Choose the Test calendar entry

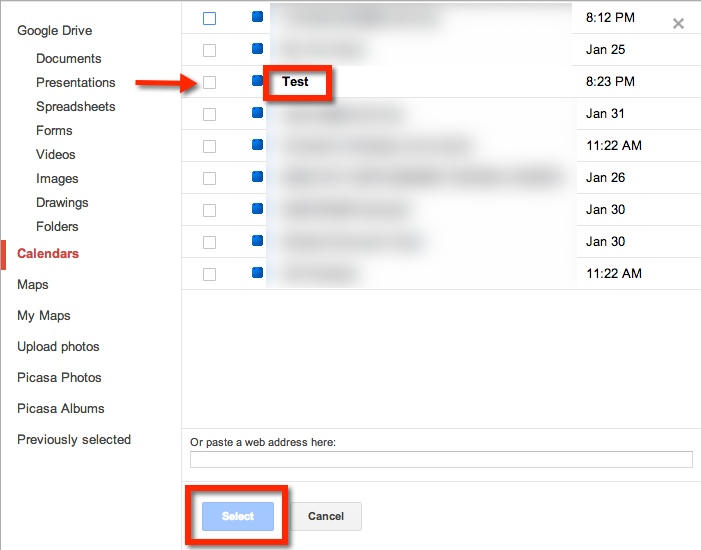296,82
